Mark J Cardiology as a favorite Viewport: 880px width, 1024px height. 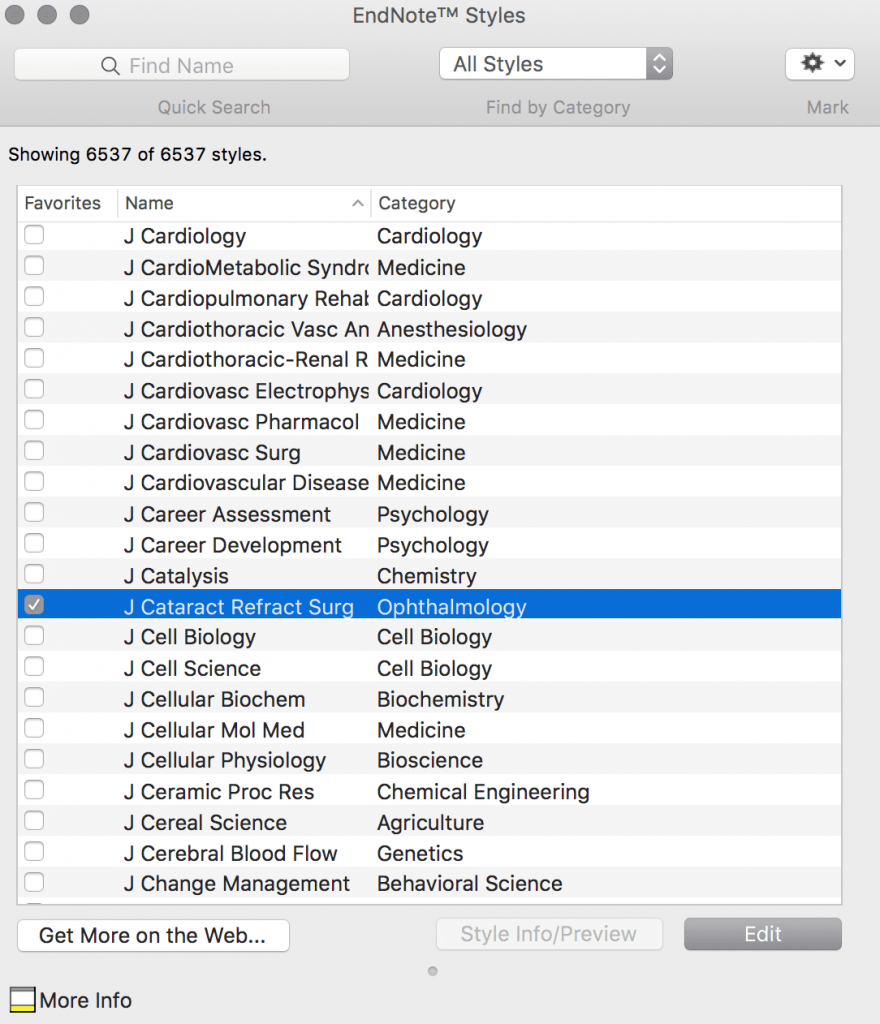[34, 234]
